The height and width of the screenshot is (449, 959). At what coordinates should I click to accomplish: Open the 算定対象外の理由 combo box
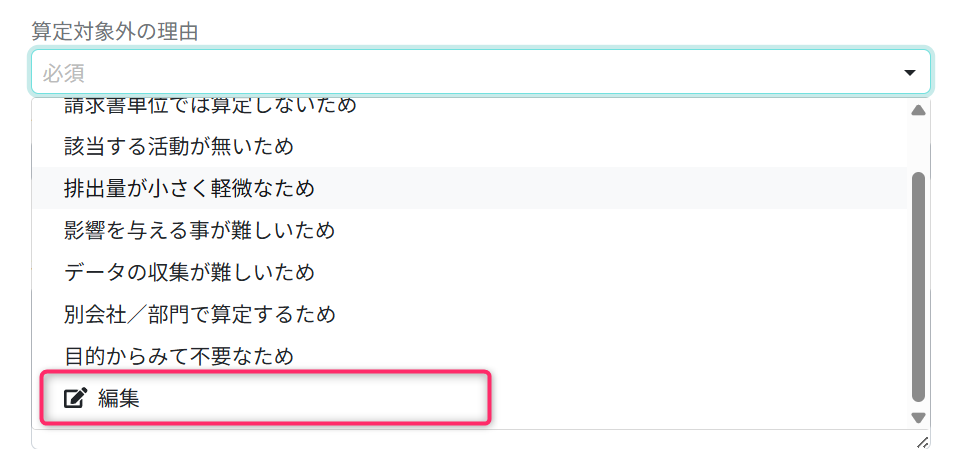[480, 73]
